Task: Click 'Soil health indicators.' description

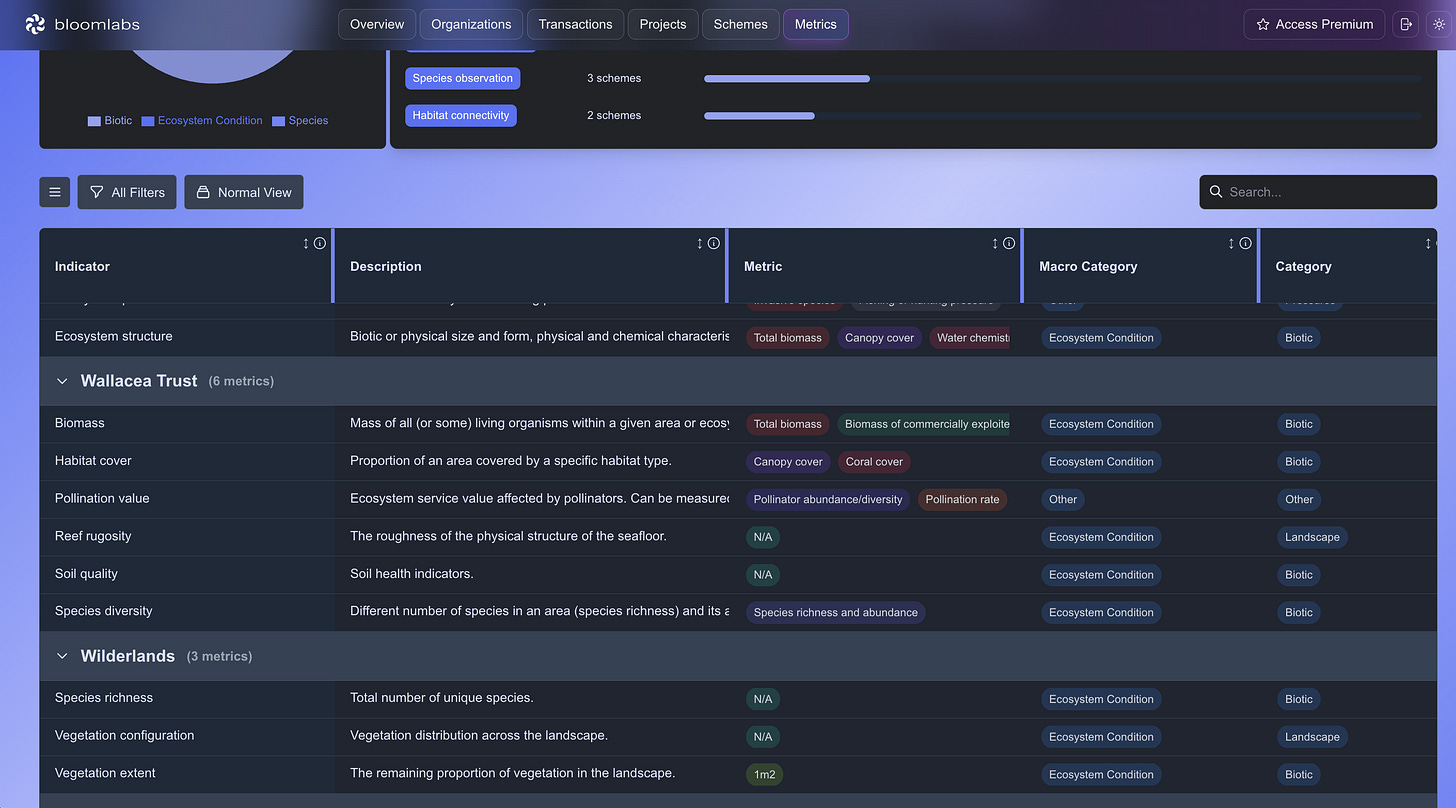Action: (412, 574)
